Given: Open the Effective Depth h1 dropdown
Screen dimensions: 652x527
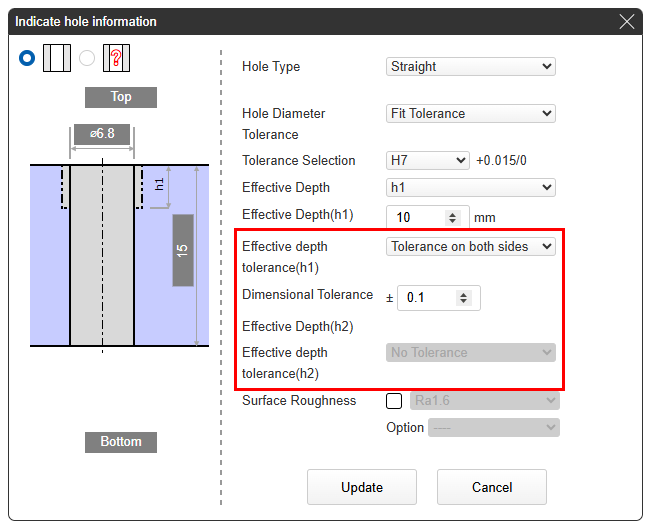Looking at the screenshot, I should tap(470, 188).
